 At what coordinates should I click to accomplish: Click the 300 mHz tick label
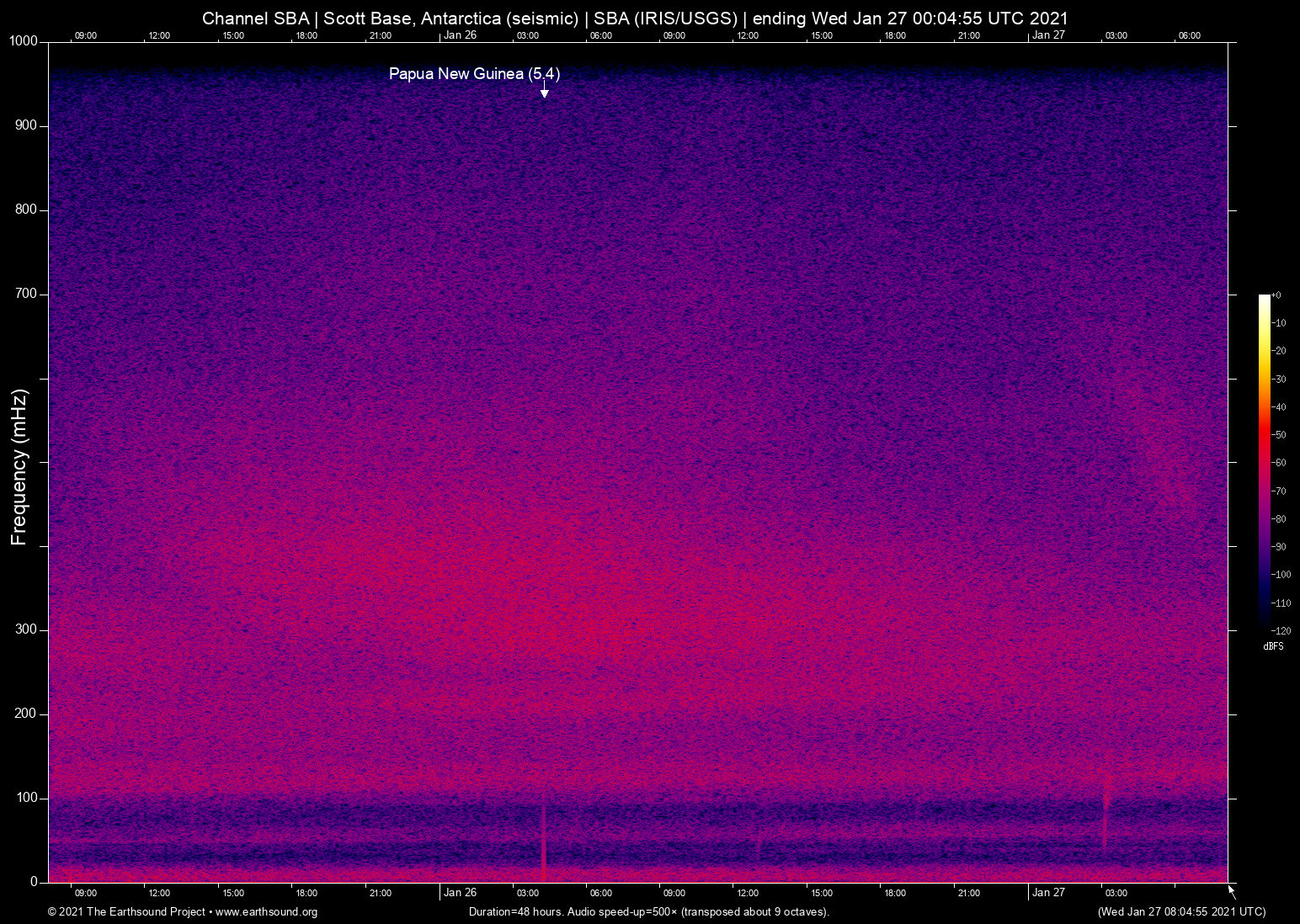[27, 629]
